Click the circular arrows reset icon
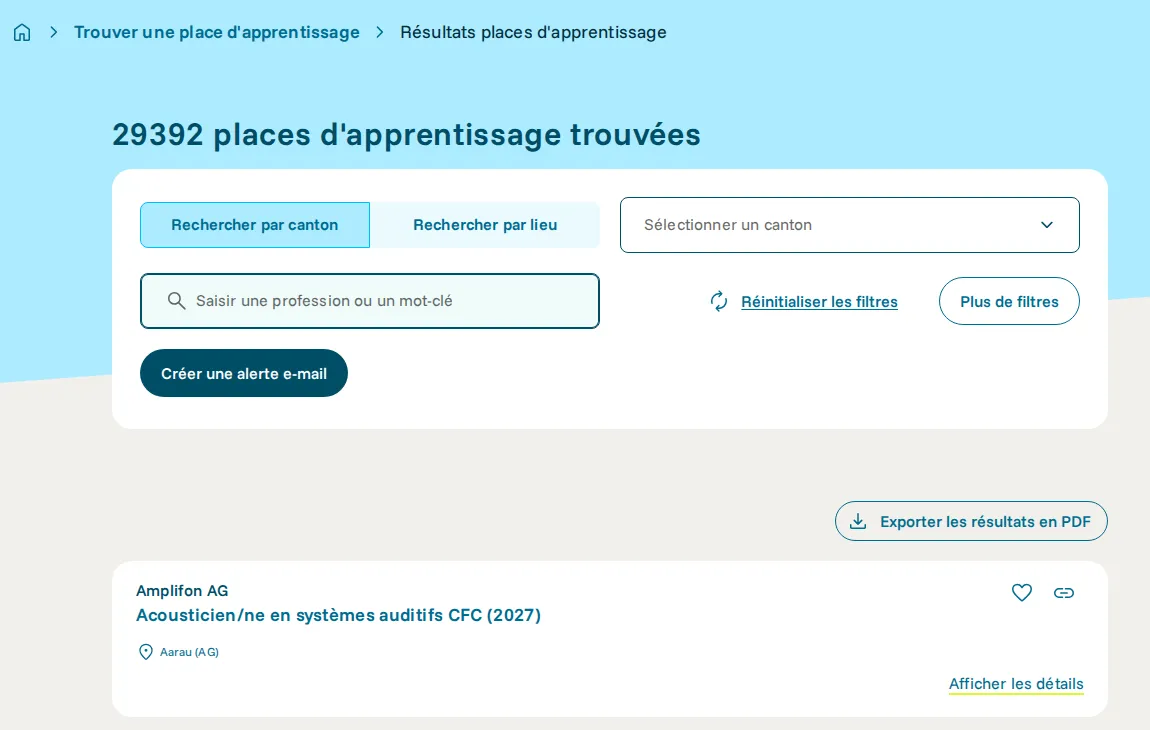Image resolution: width=1150 pixels, height=730 pixels. pos(719,302)
